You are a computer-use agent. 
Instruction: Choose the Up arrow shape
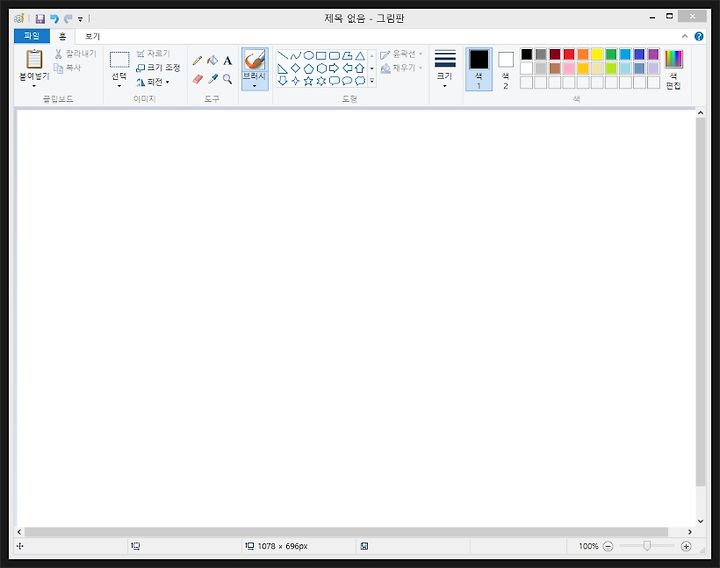[360, 68]
